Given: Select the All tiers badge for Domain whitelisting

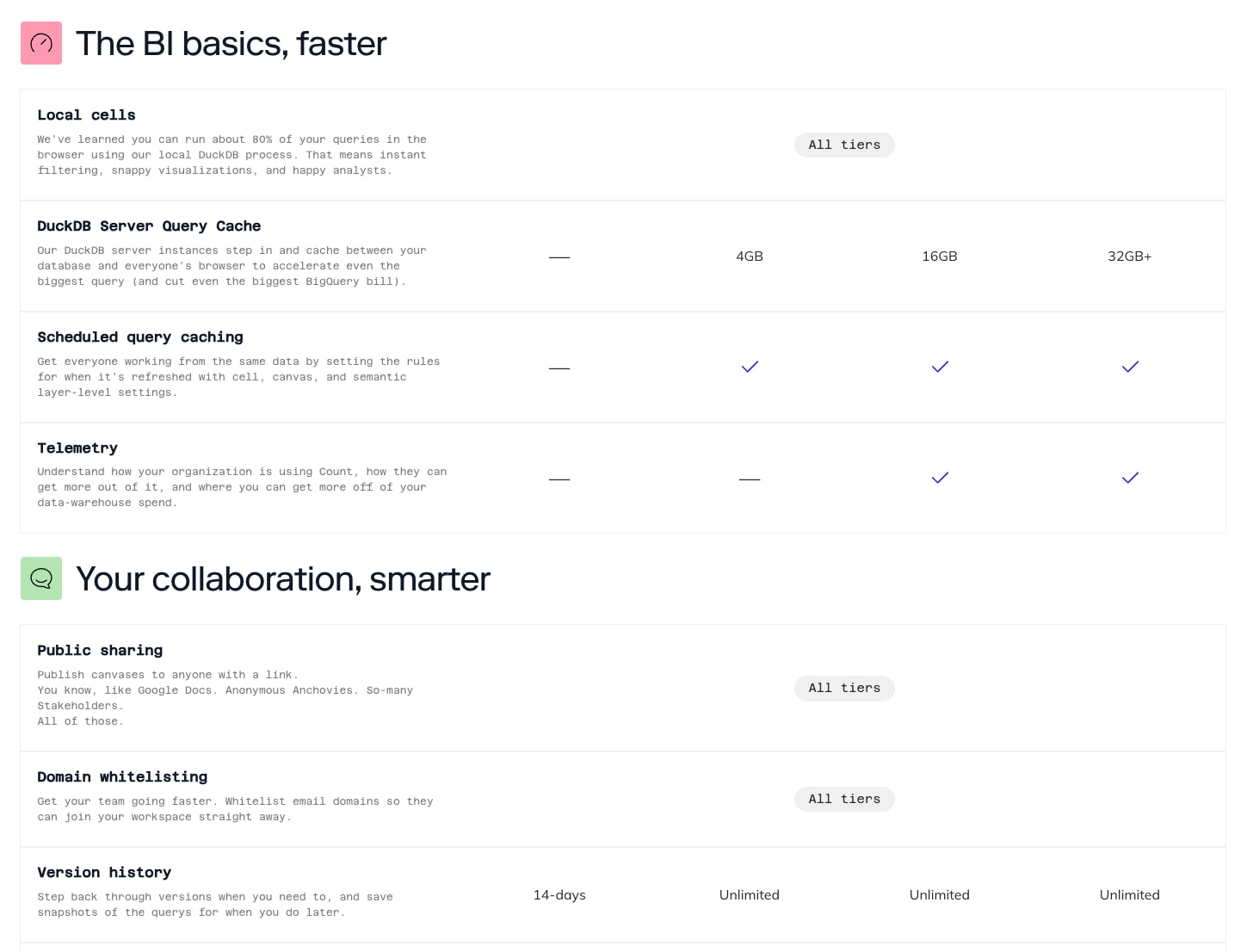Looking at the screenshot, I should 844,799.
